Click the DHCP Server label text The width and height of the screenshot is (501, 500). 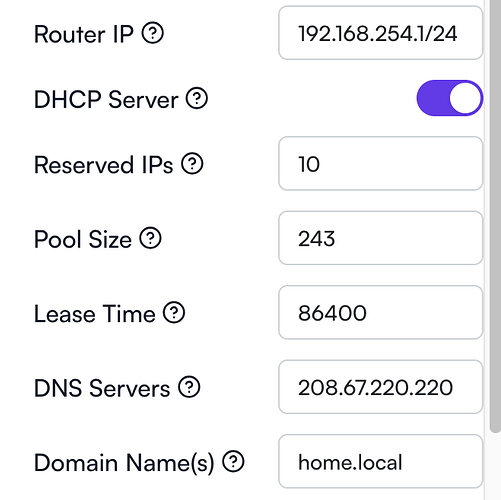tap(106, 100)
